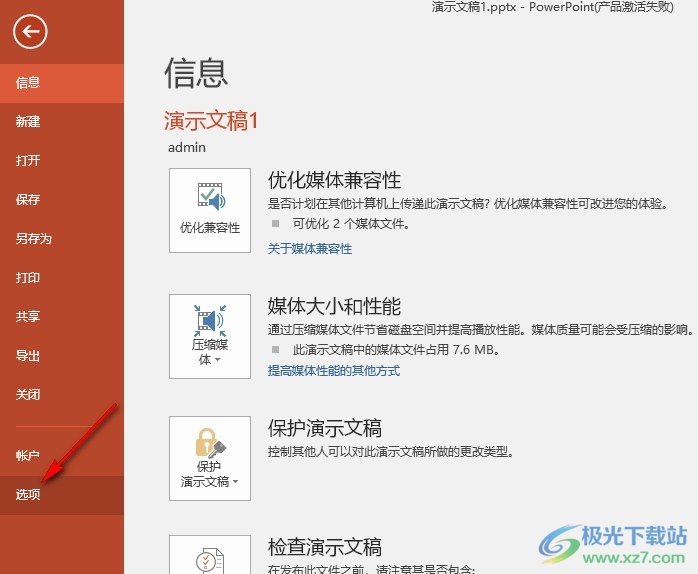Click the compress media speaker icon
This screenshot has height=574, width=698.
210,321
